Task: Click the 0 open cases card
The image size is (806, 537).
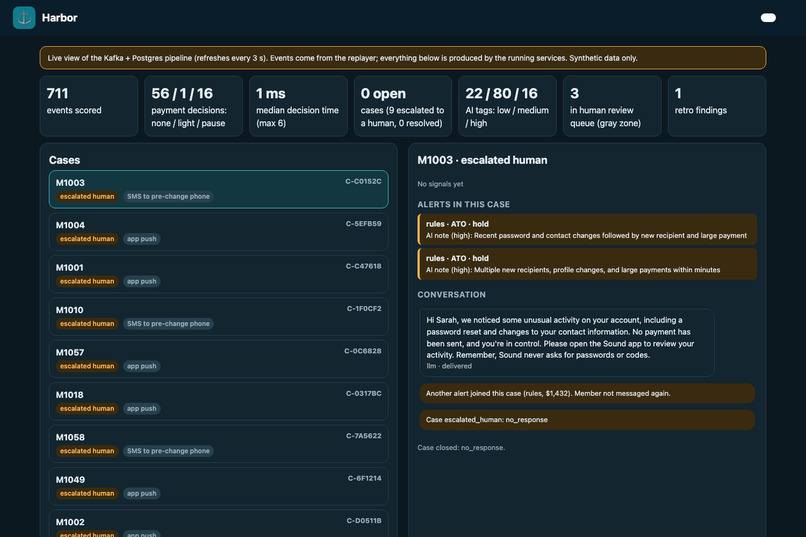Action: click(402, 106)
